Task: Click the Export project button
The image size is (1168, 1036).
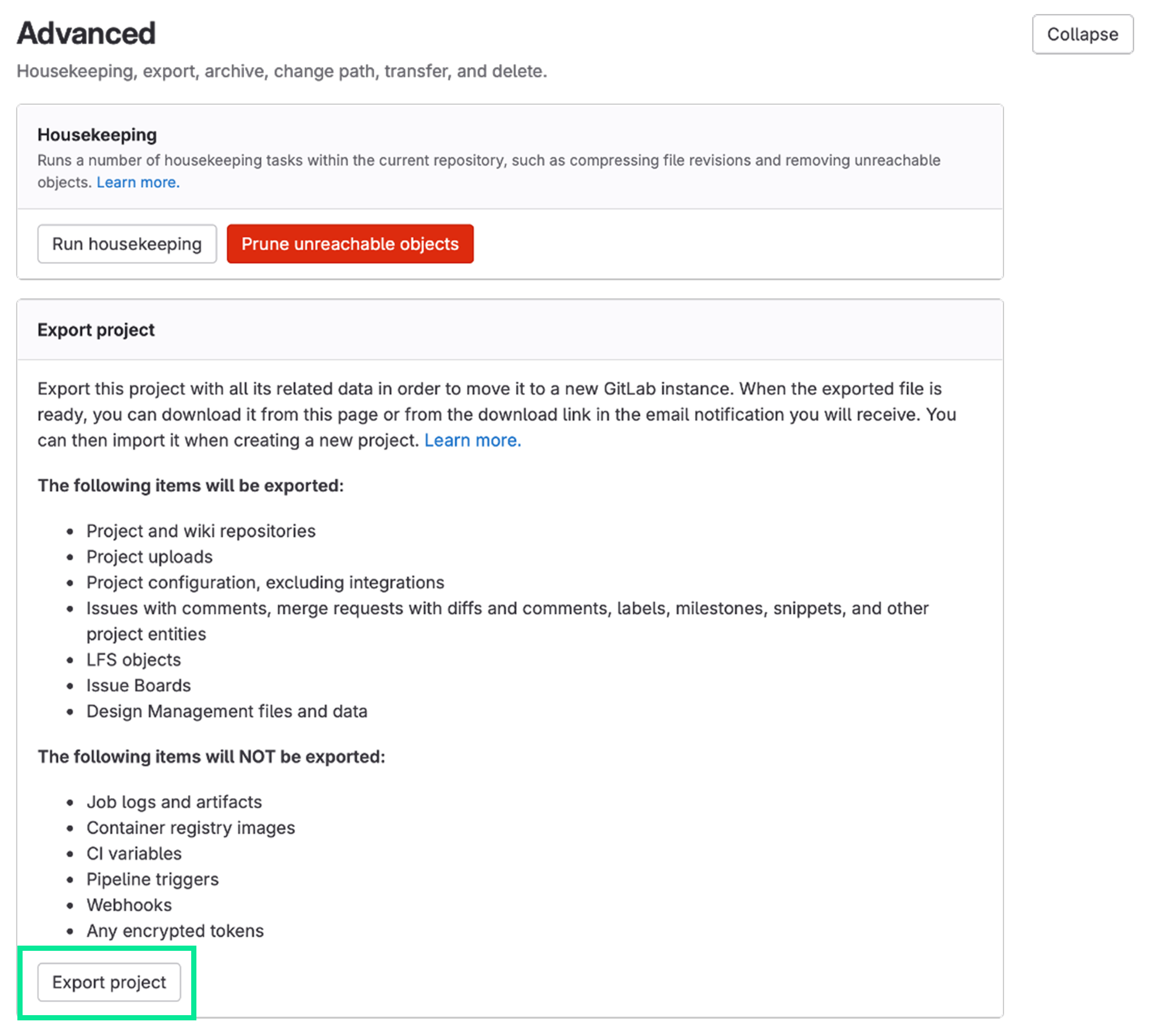Action: pos(109,982)
